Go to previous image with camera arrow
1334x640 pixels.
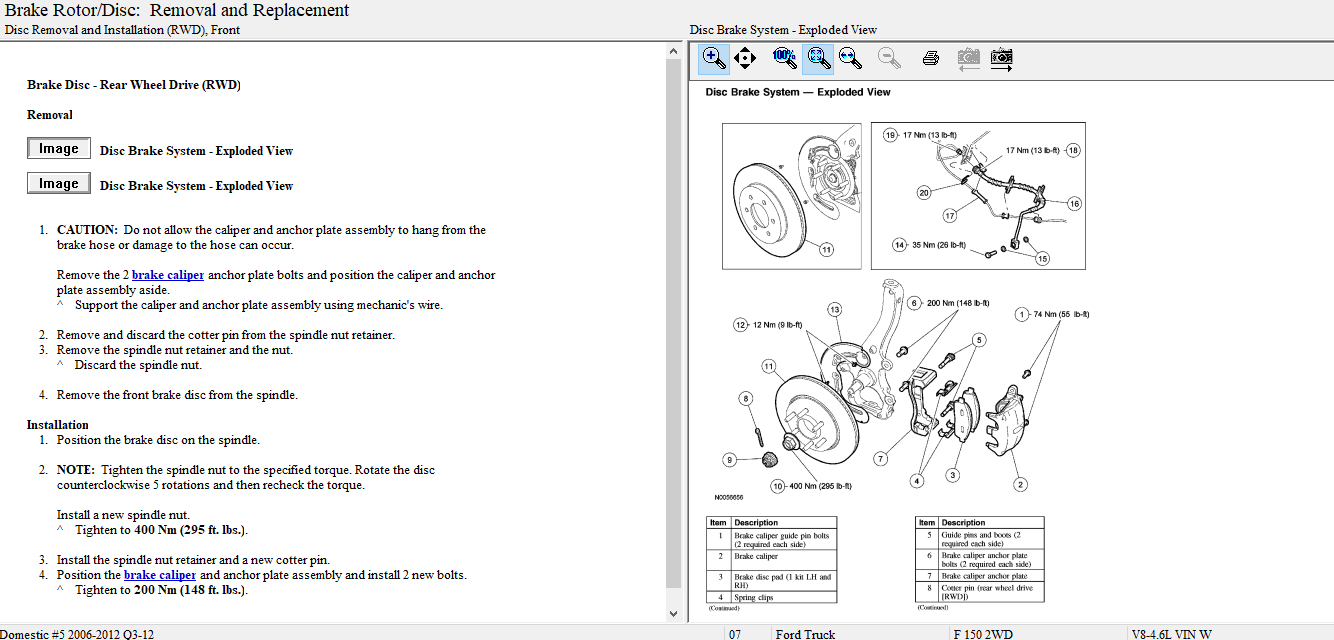click(x=967, y=58)
